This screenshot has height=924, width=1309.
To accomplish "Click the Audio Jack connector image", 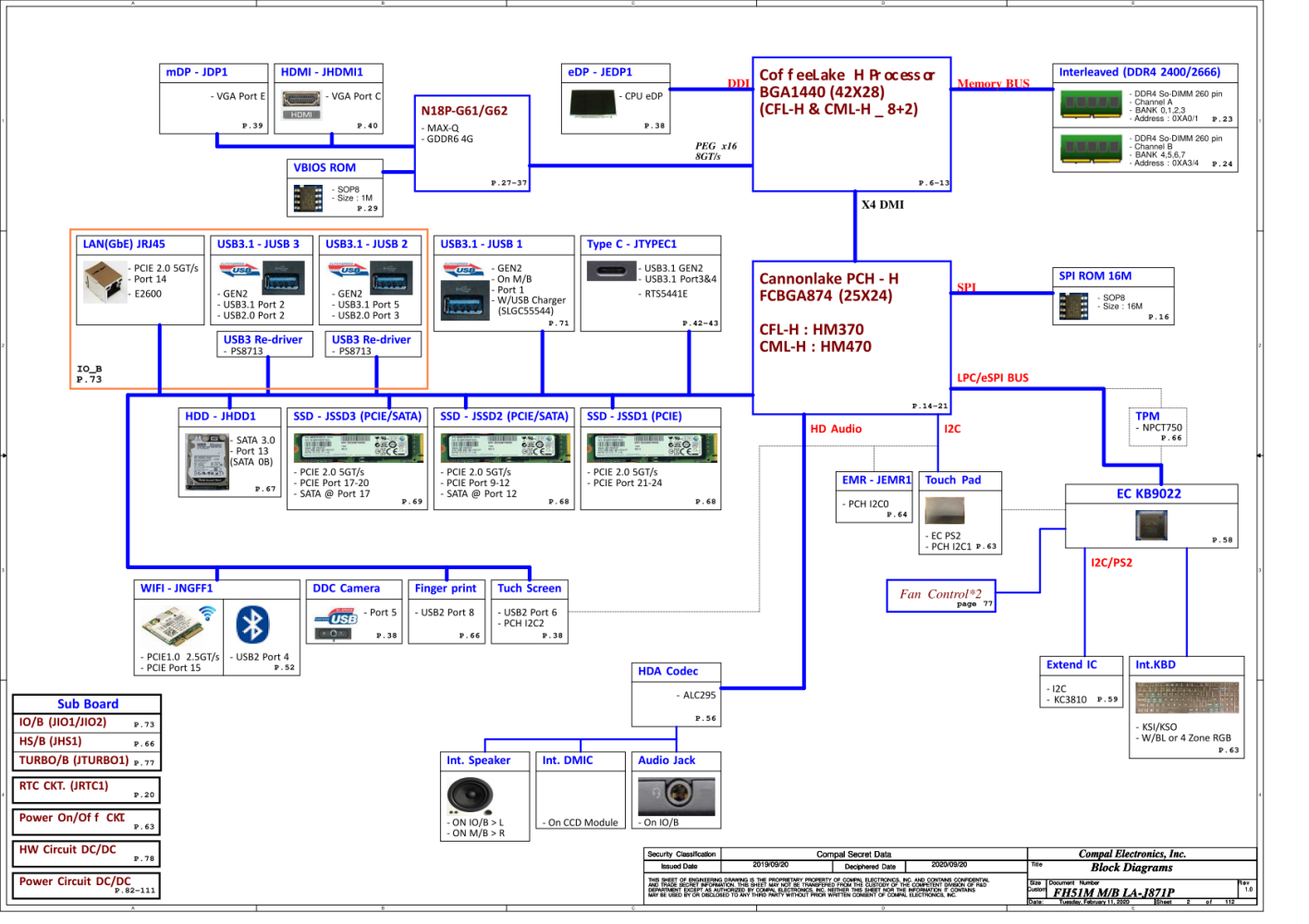I will (677, 795).
